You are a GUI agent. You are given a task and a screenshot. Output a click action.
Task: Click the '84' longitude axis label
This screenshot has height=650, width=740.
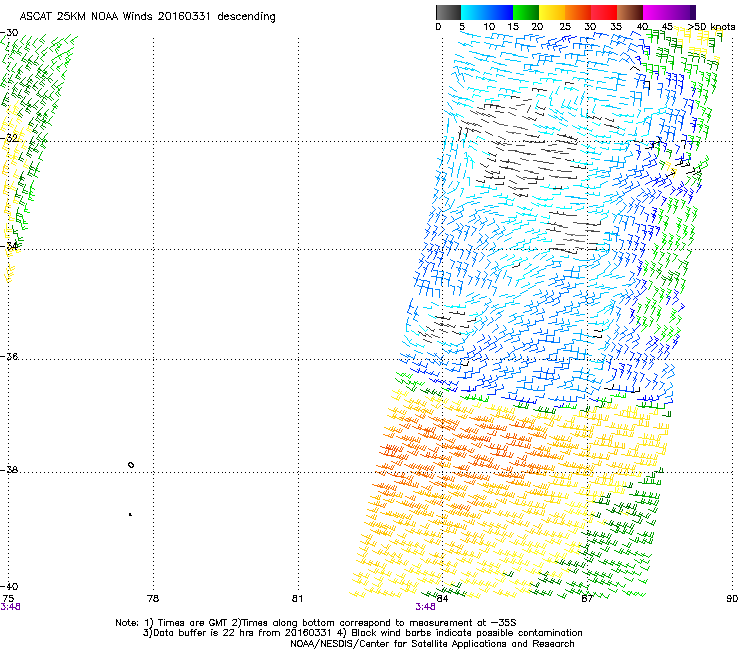coord(442,599)
